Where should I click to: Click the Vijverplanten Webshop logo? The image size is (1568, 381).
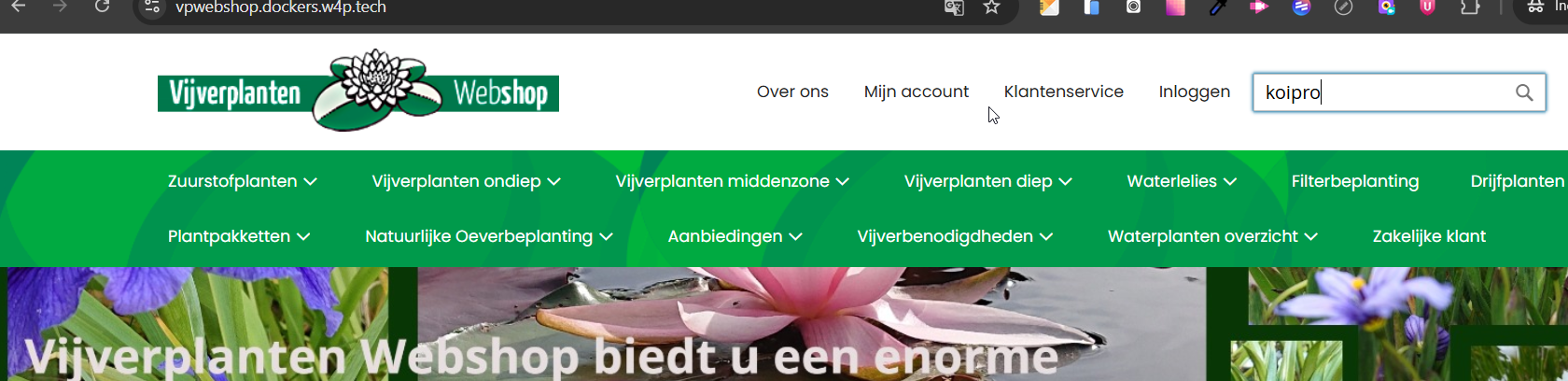pos(358,91)
